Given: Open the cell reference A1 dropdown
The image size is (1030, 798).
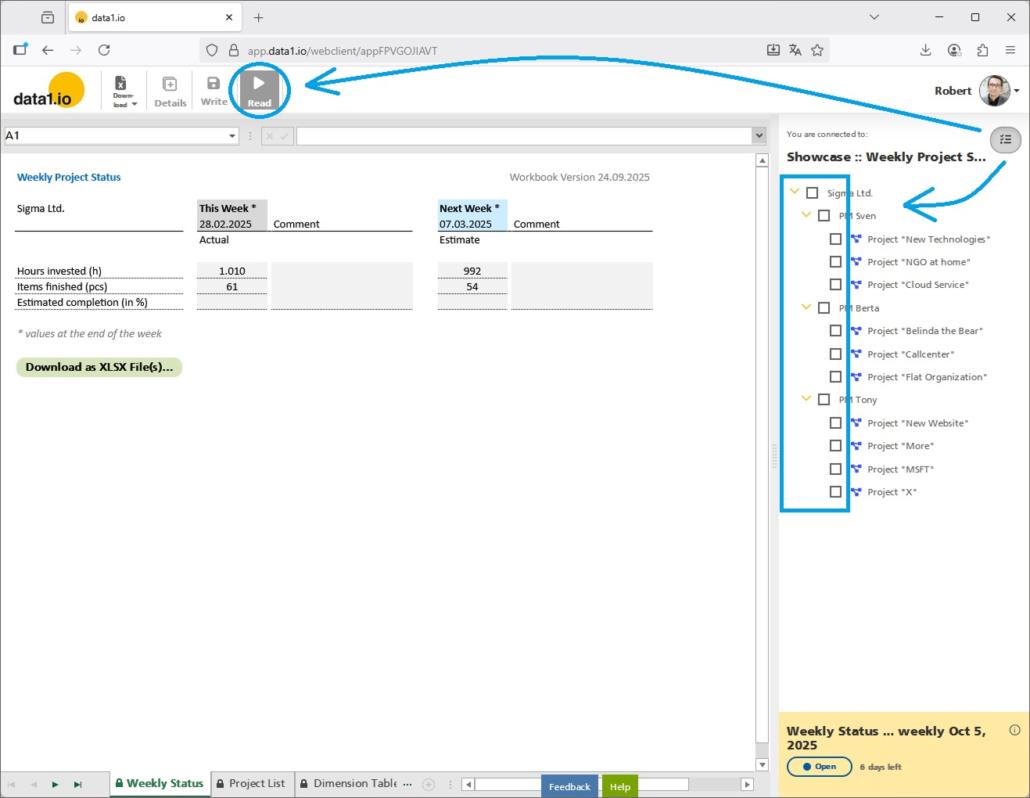Looking at the screenshot, I should click(232, 136).
